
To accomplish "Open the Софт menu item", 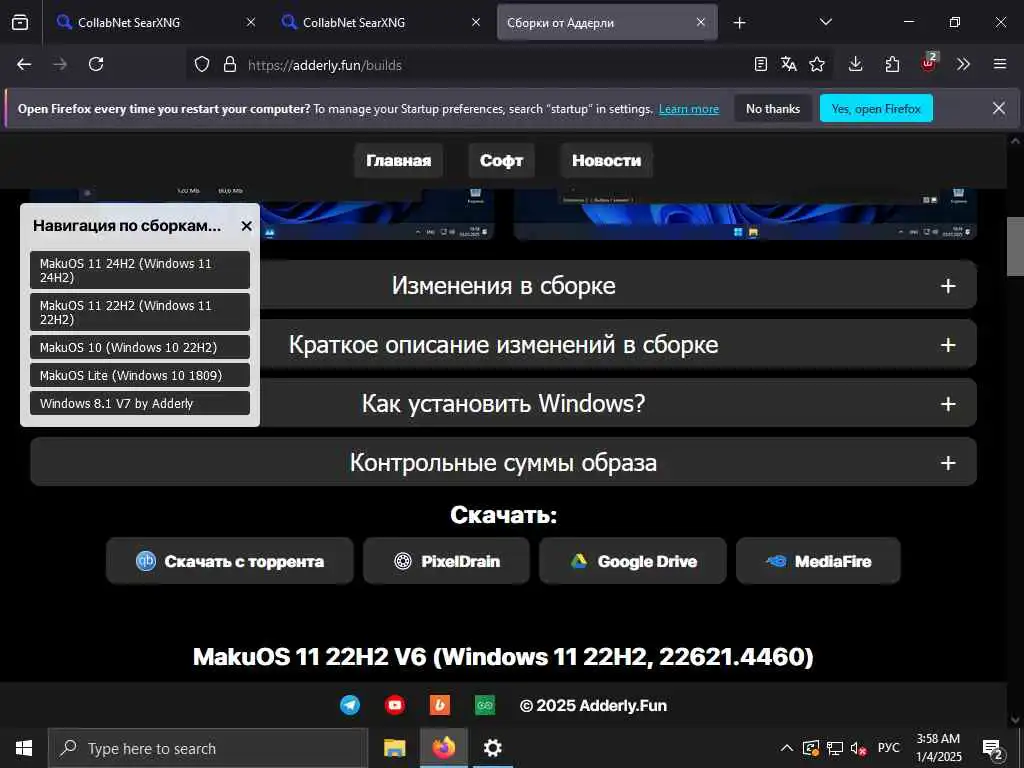I will pos(501,161).
